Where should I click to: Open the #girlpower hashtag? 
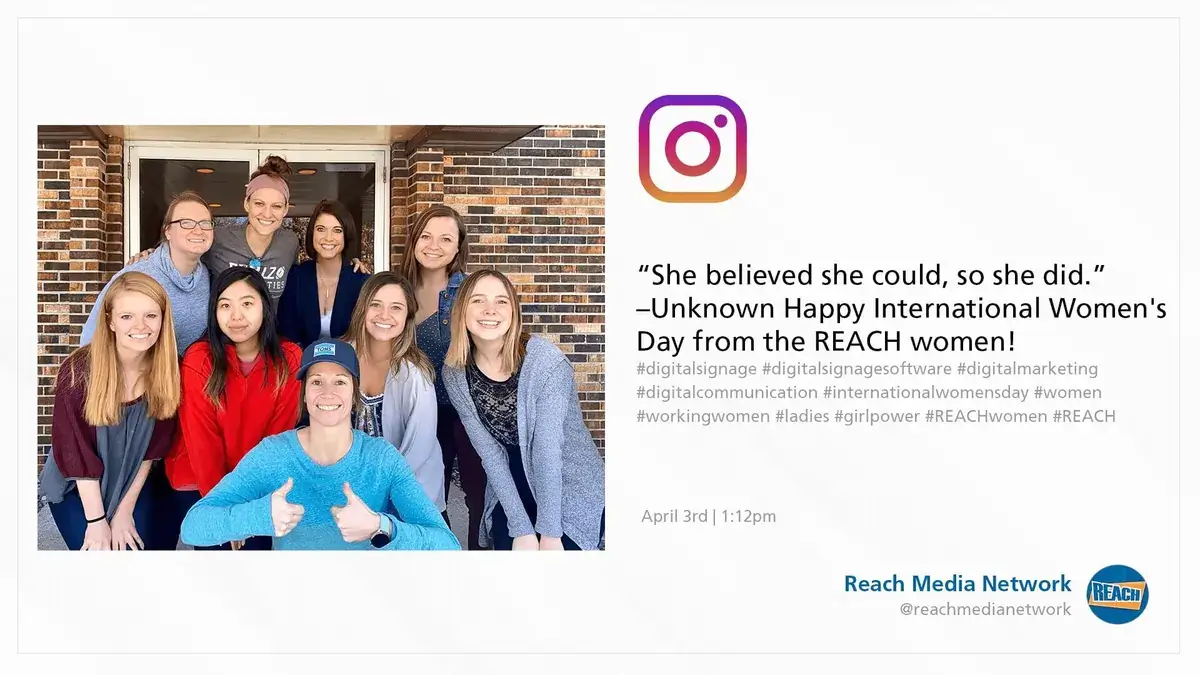[877, 416]
